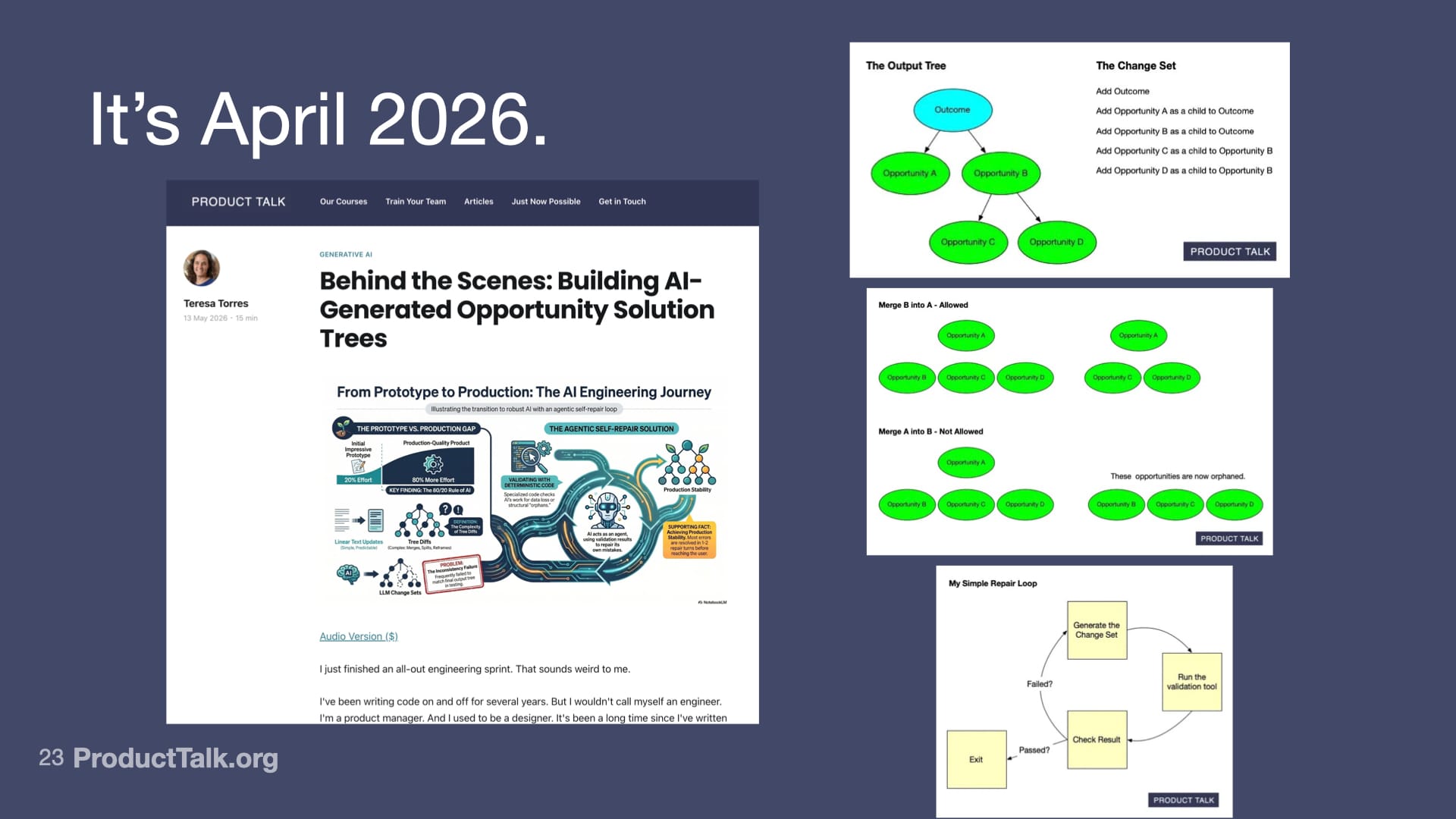Open the Behind the Scenes article headline
Screen dimensions: 1456x819
(517, 309)
